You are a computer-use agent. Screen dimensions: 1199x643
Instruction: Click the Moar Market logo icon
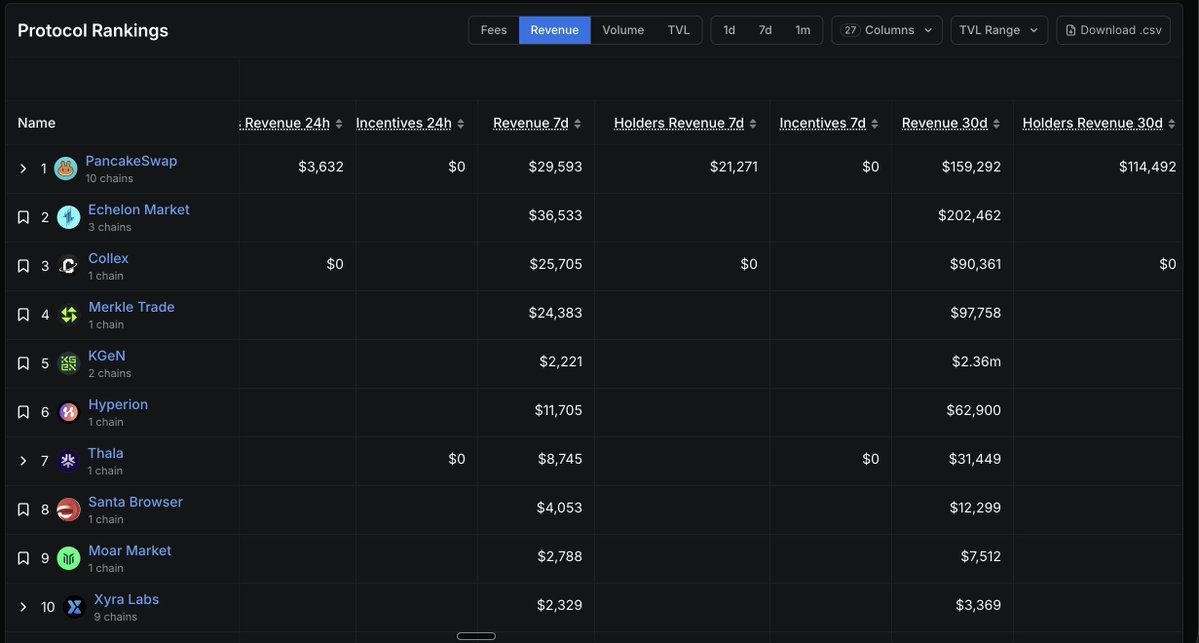[69, 558]
